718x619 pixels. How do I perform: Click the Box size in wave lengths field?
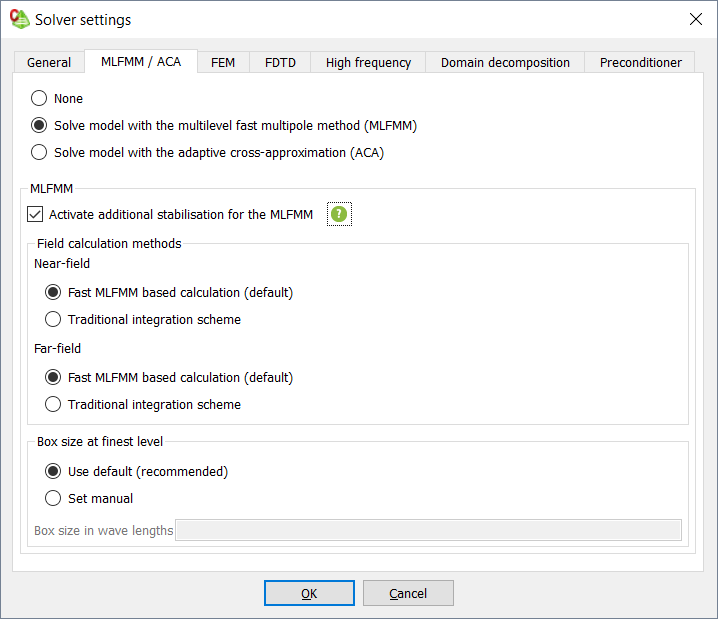(x=428, y=530)
